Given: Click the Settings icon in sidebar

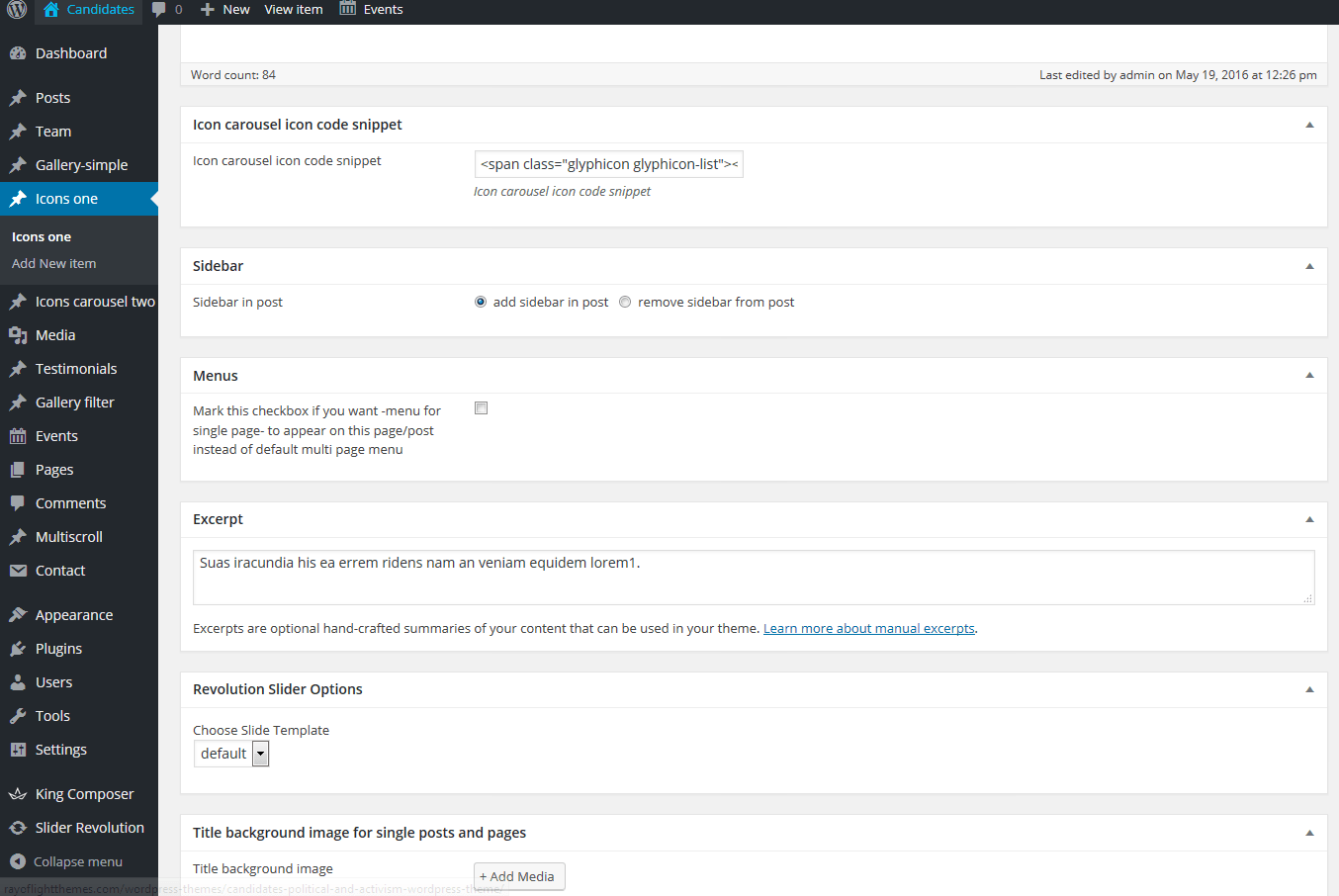Looking at the screenshot, I should 18,750.
